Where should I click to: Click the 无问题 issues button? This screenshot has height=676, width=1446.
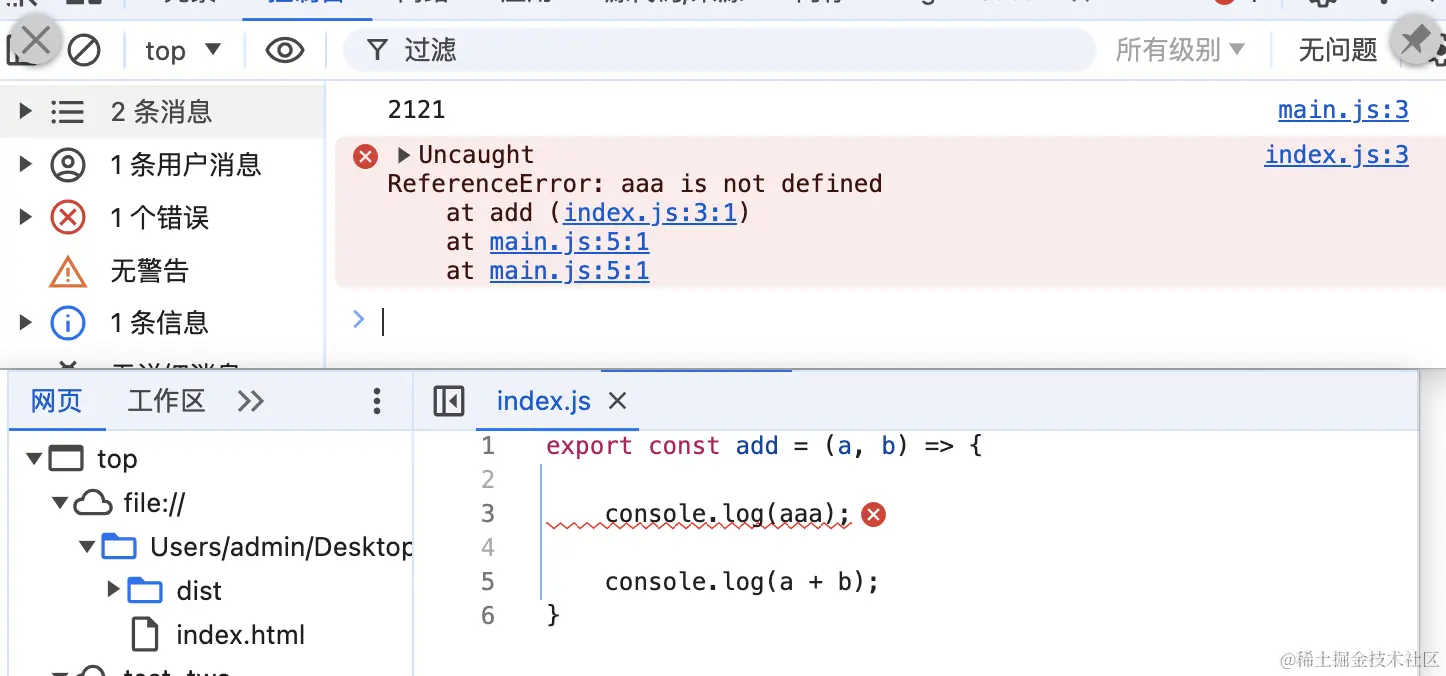[1338, 50]
